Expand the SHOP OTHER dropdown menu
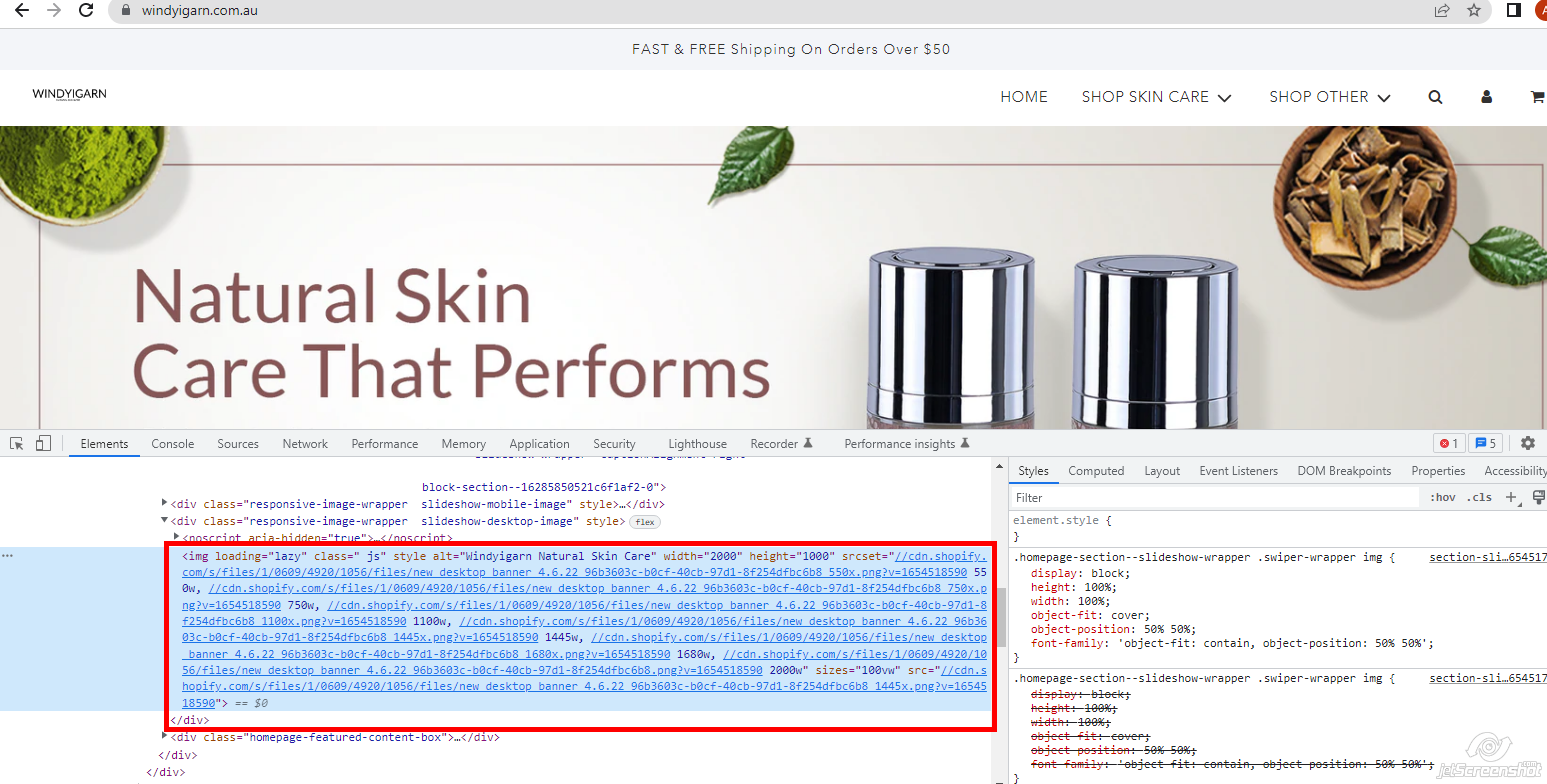 (1330, 97)
